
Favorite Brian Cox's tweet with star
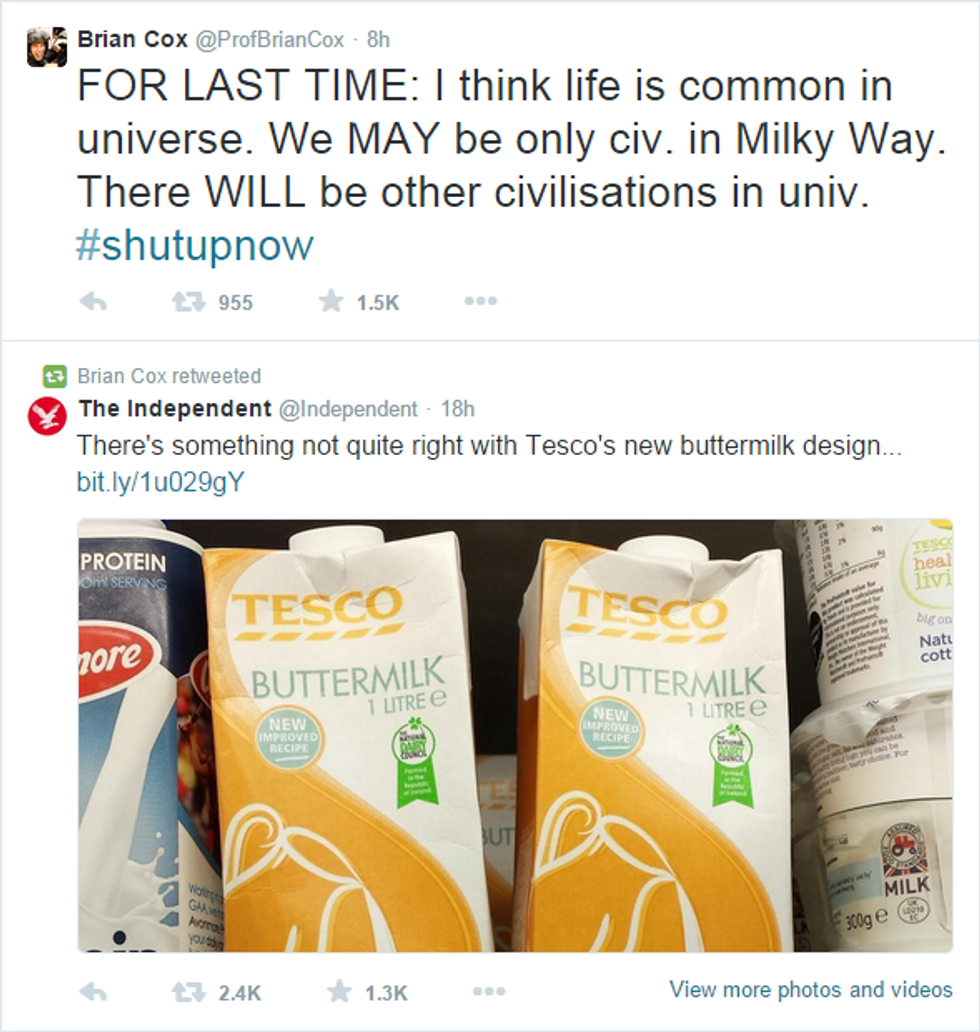[331, 302]
